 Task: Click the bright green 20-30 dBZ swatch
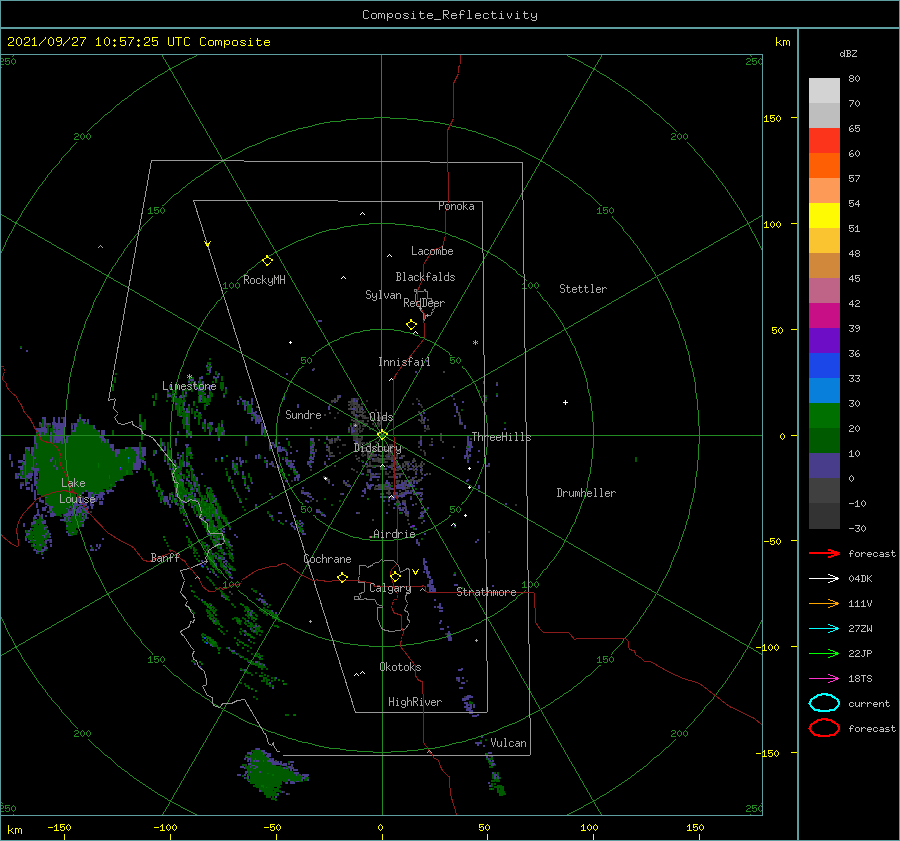point(824,416)
